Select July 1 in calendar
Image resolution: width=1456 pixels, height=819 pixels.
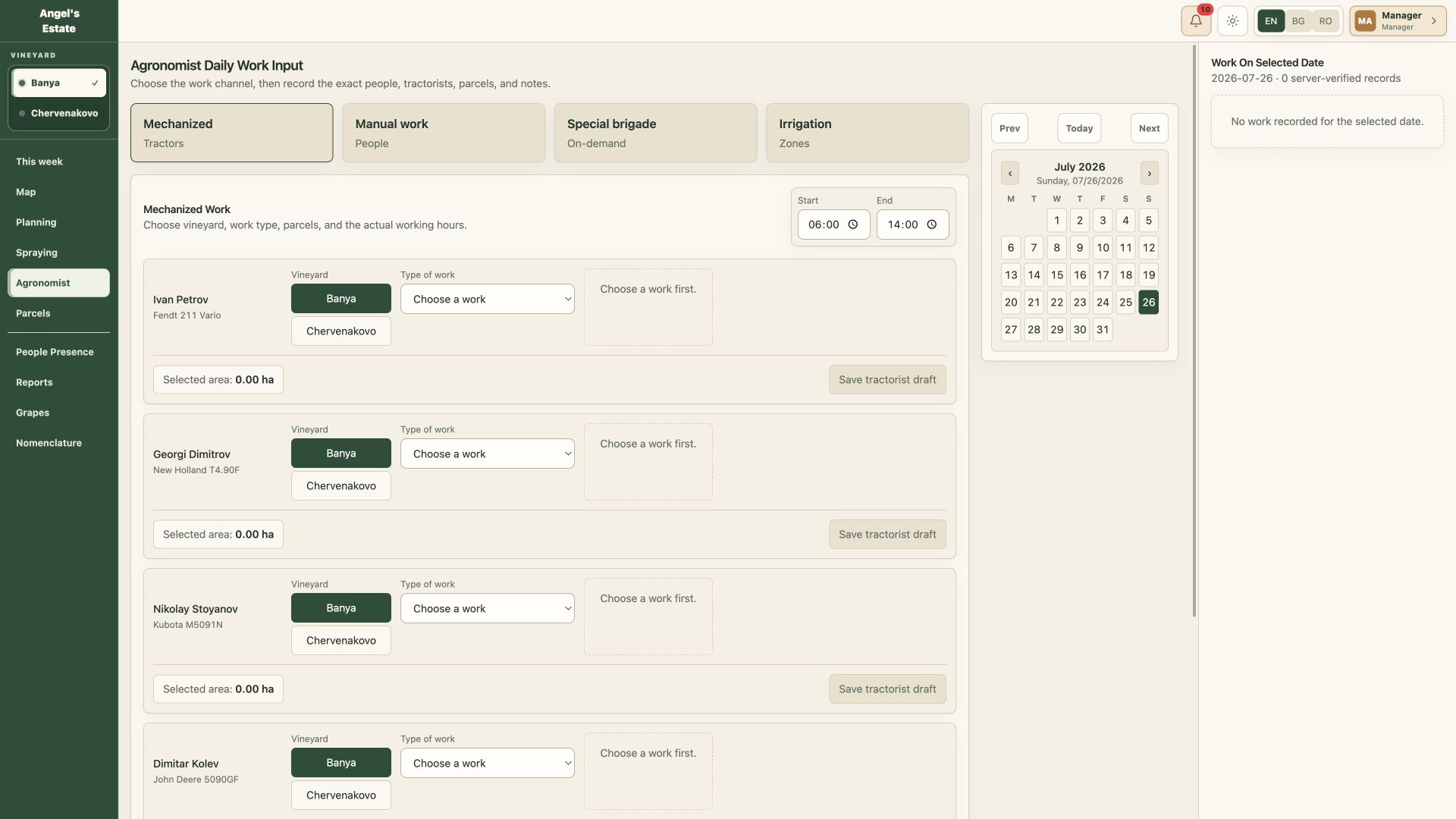click(x=1057, y=221)
